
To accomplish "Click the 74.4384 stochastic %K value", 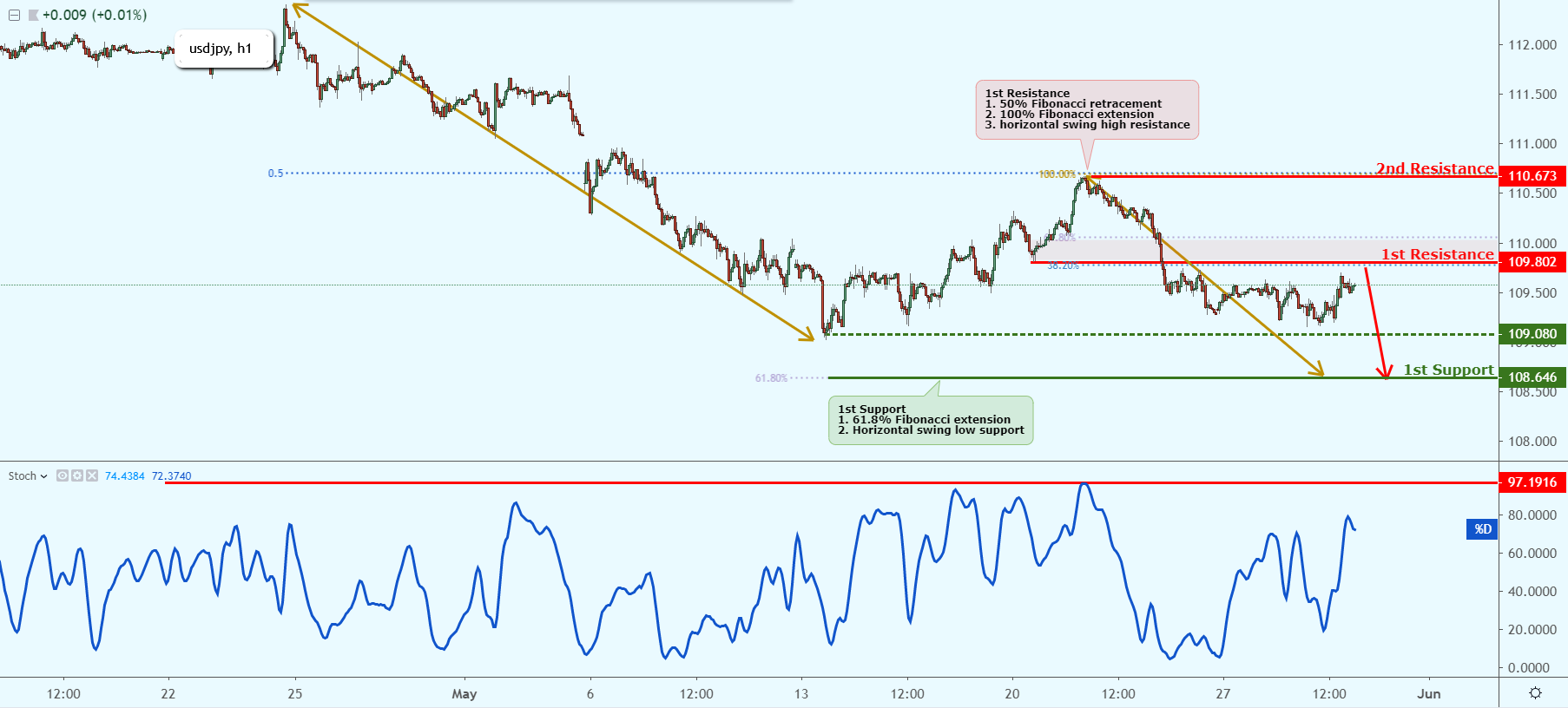I will (125, 476).
